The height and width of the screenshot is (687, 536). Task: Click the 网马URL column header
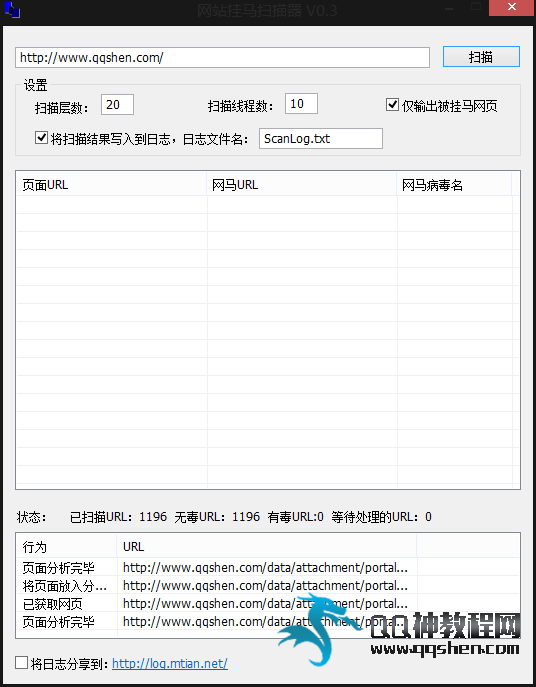tap(302, 185)
